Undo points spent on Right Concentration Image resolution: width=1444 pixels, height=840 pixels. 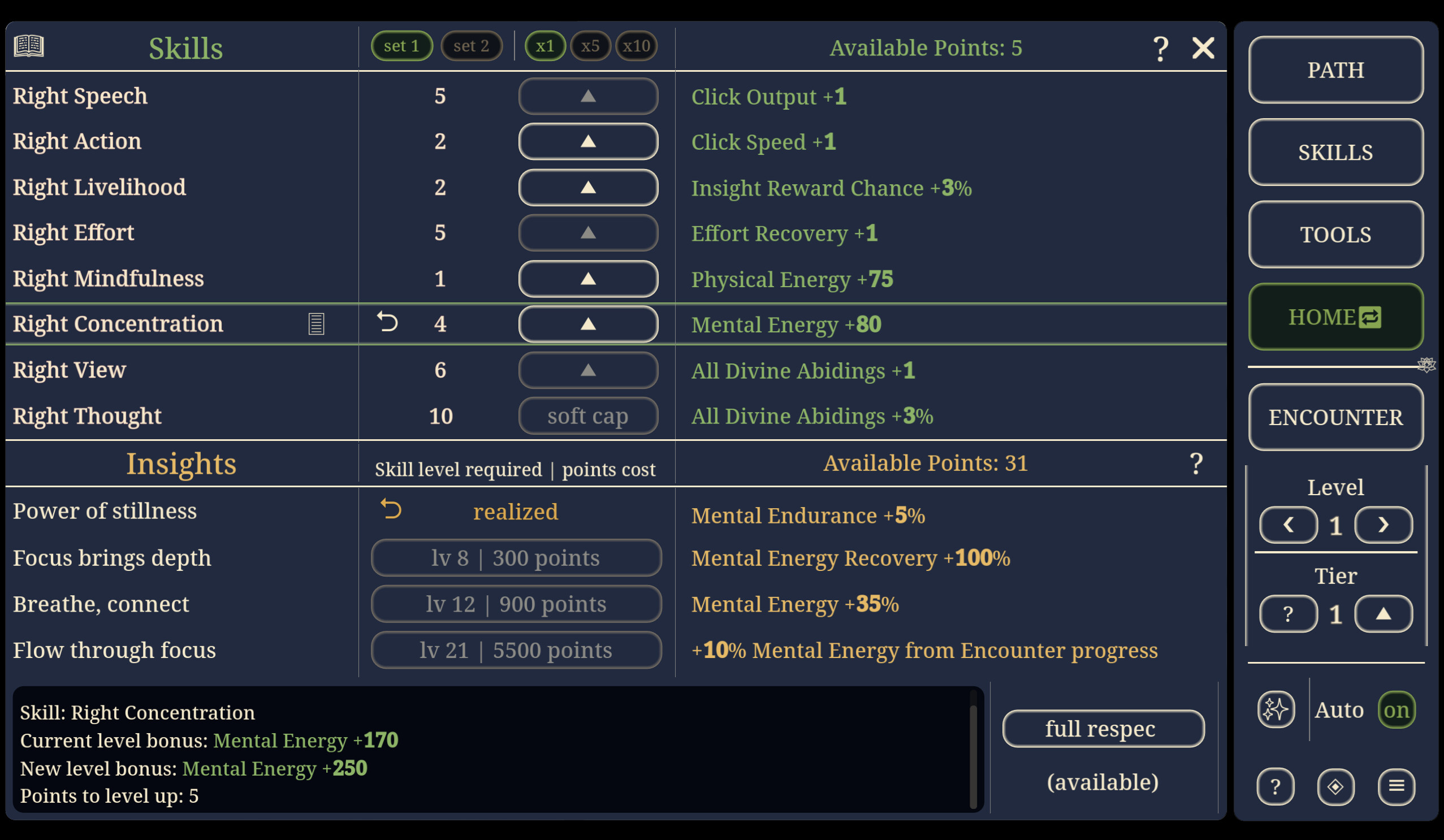(x=388, y=323)
